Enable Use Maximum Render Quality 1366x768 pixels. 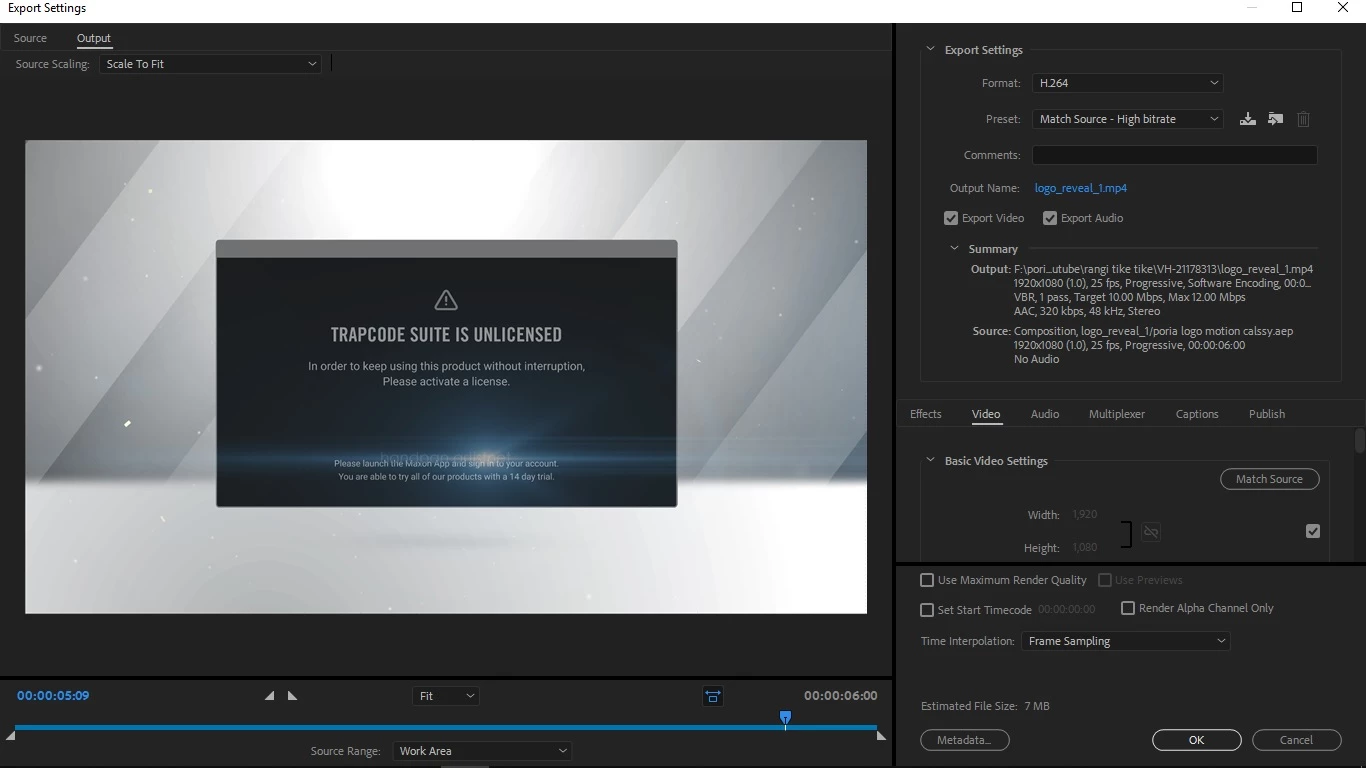(x=927, y=580)
